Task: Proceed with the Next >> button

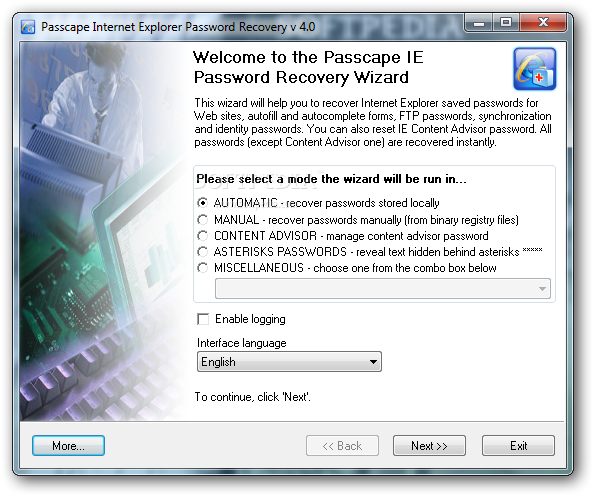Action: 429,446
